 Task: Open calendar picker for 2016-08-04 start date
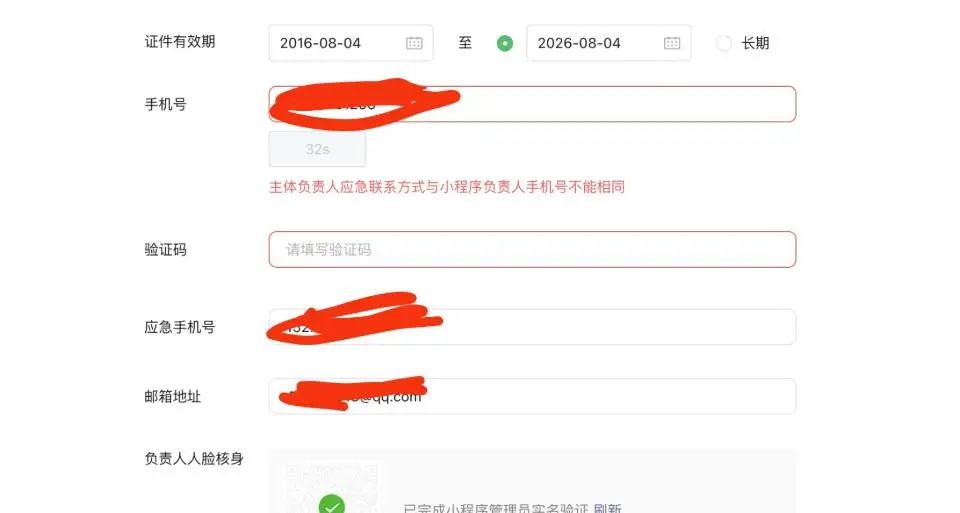click(x=414, y=43)
